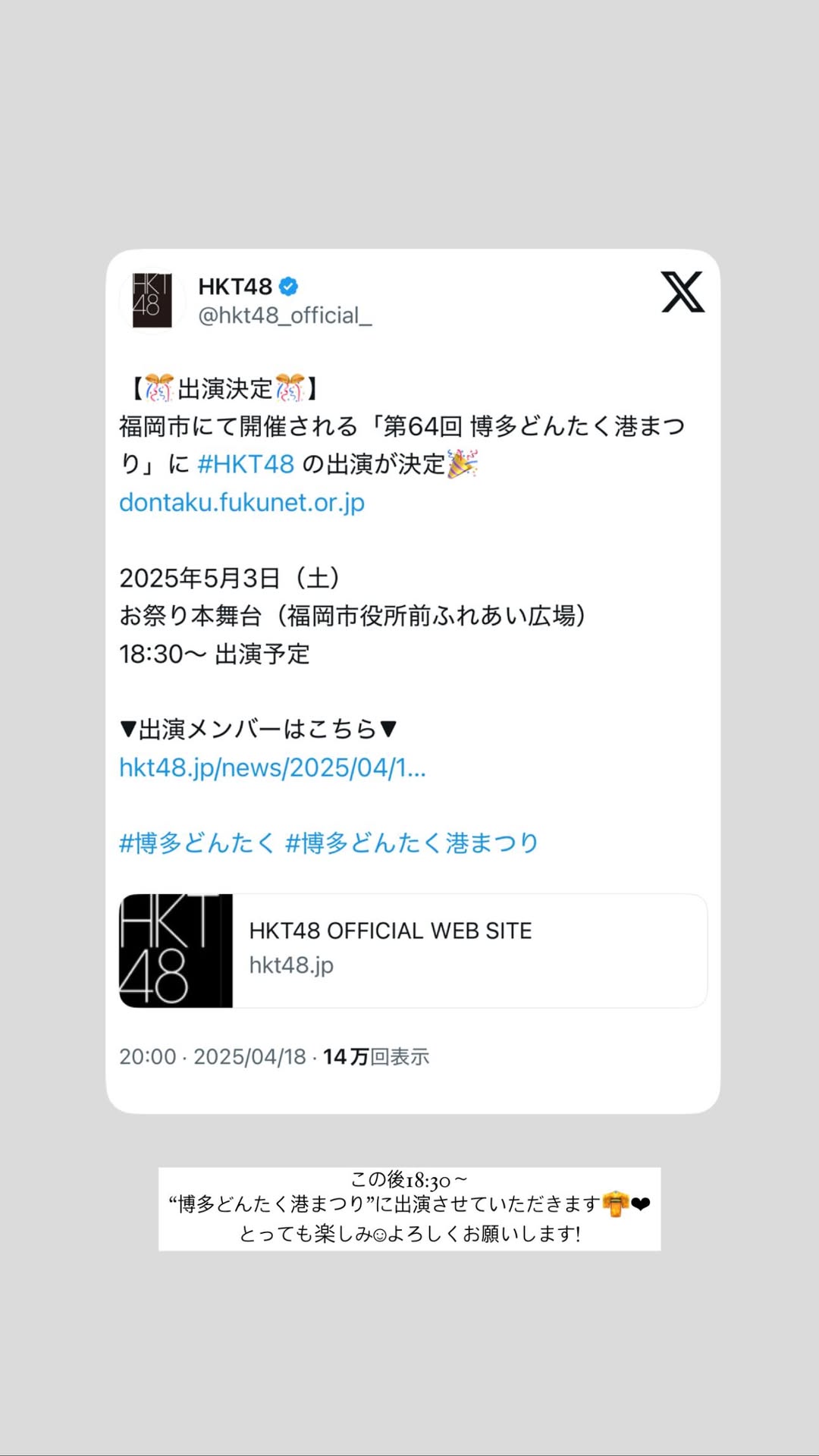Open the dontaku.fukunet.or.jp link
This screenshot has height=1456, width=819.
pyautogui.click(x=242, y=502)
